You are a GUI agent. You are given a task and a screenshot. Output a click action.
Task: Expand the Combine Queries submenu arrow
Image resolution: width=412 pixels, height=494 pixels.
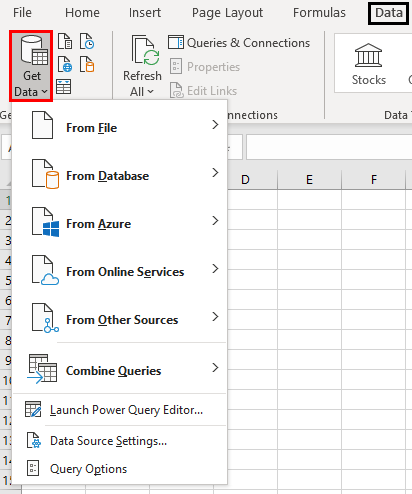point(215,368)
